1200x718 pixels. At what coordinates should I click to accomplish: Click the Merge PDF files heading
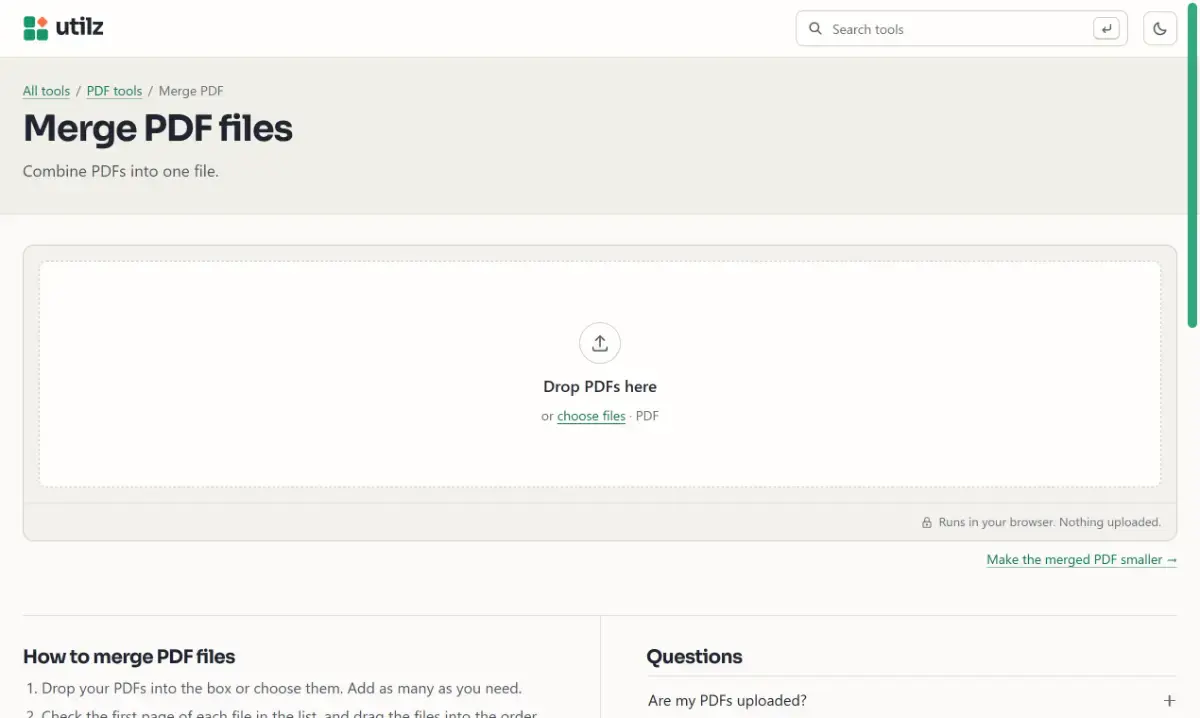tap(158, 129)
